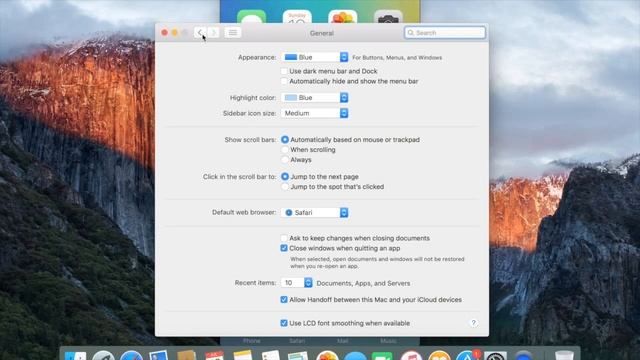Enable Ask to keep changes when closing documents

pos(284,238)
